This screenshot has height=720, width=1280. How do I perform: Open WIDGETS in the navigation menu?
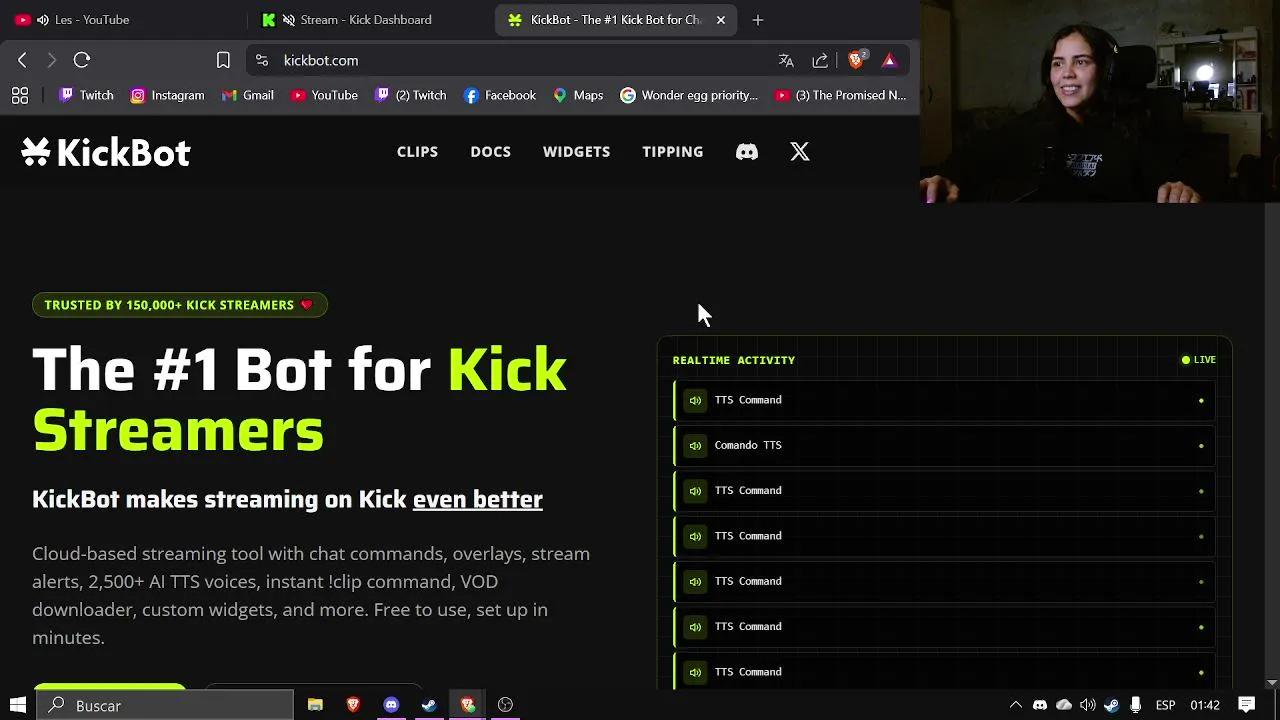tap(576, 152)
